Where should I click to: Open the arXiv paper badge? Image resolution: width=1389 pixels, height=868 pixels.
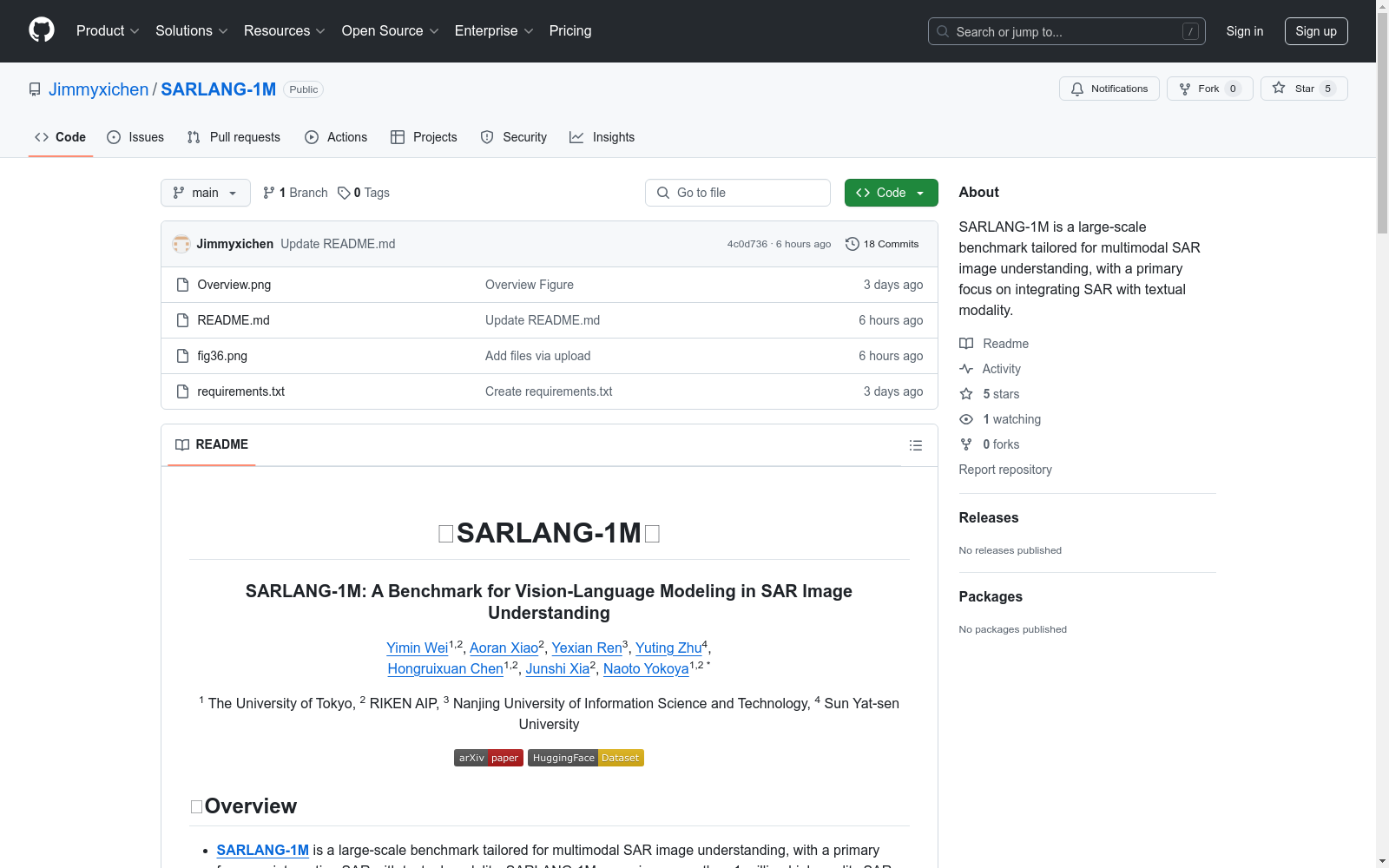[x=489, y=758]
